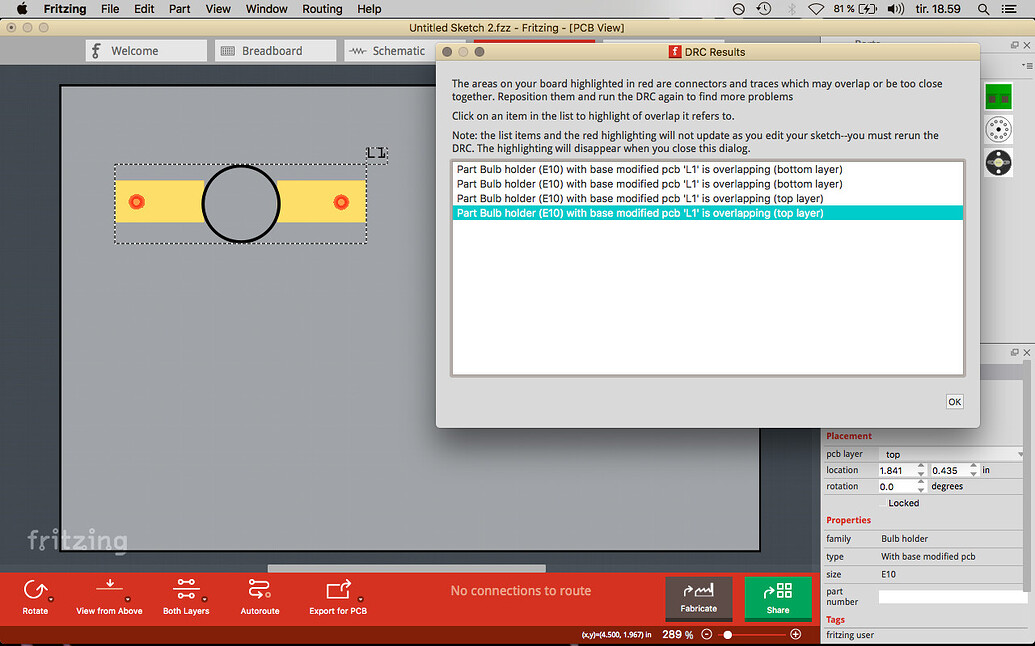The width and height of the screenshot is (1035, 646).
Task: Click Export for PCB icon
Action: 339,589
